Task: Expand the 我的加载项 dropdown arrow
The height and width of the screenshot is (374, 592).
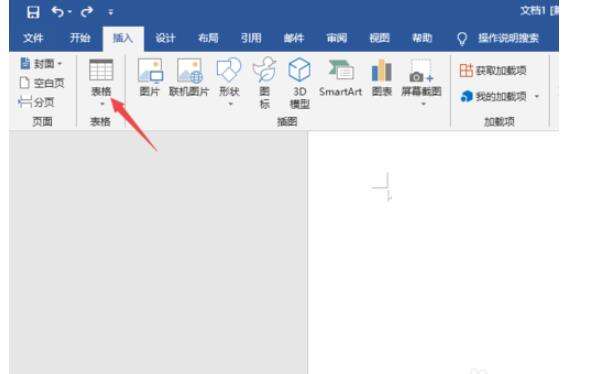Action: (536, 97)
